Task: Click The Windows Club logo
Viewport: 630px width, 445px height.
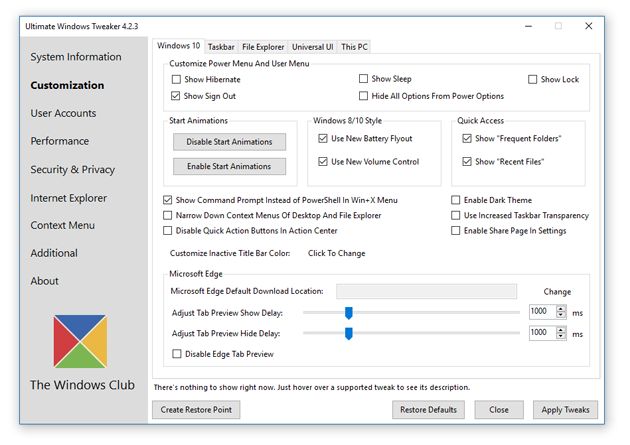Action: (x=80, y=341)
